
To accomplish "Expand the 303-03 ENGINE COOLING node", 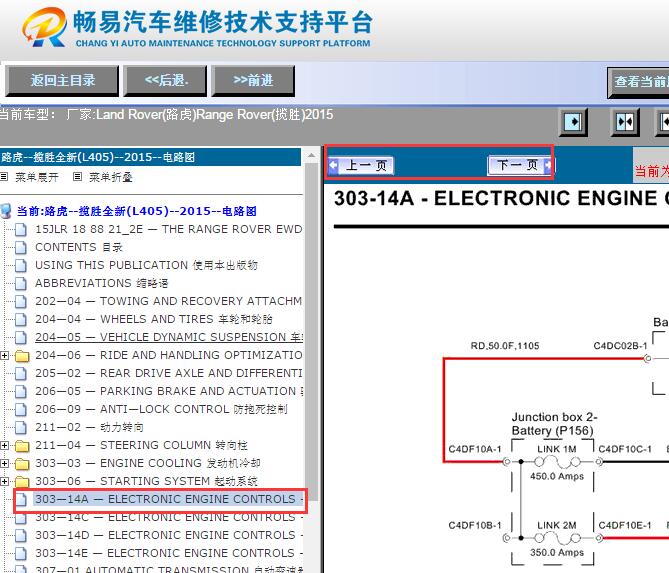I will [x=4, y=464].
